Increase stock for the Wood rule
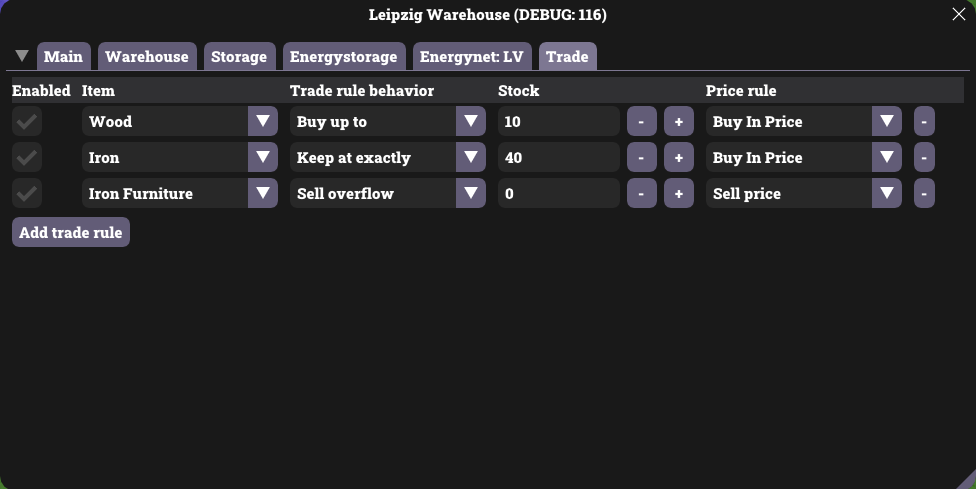Viewport: 976px width, 489px height. pos(678,122)
